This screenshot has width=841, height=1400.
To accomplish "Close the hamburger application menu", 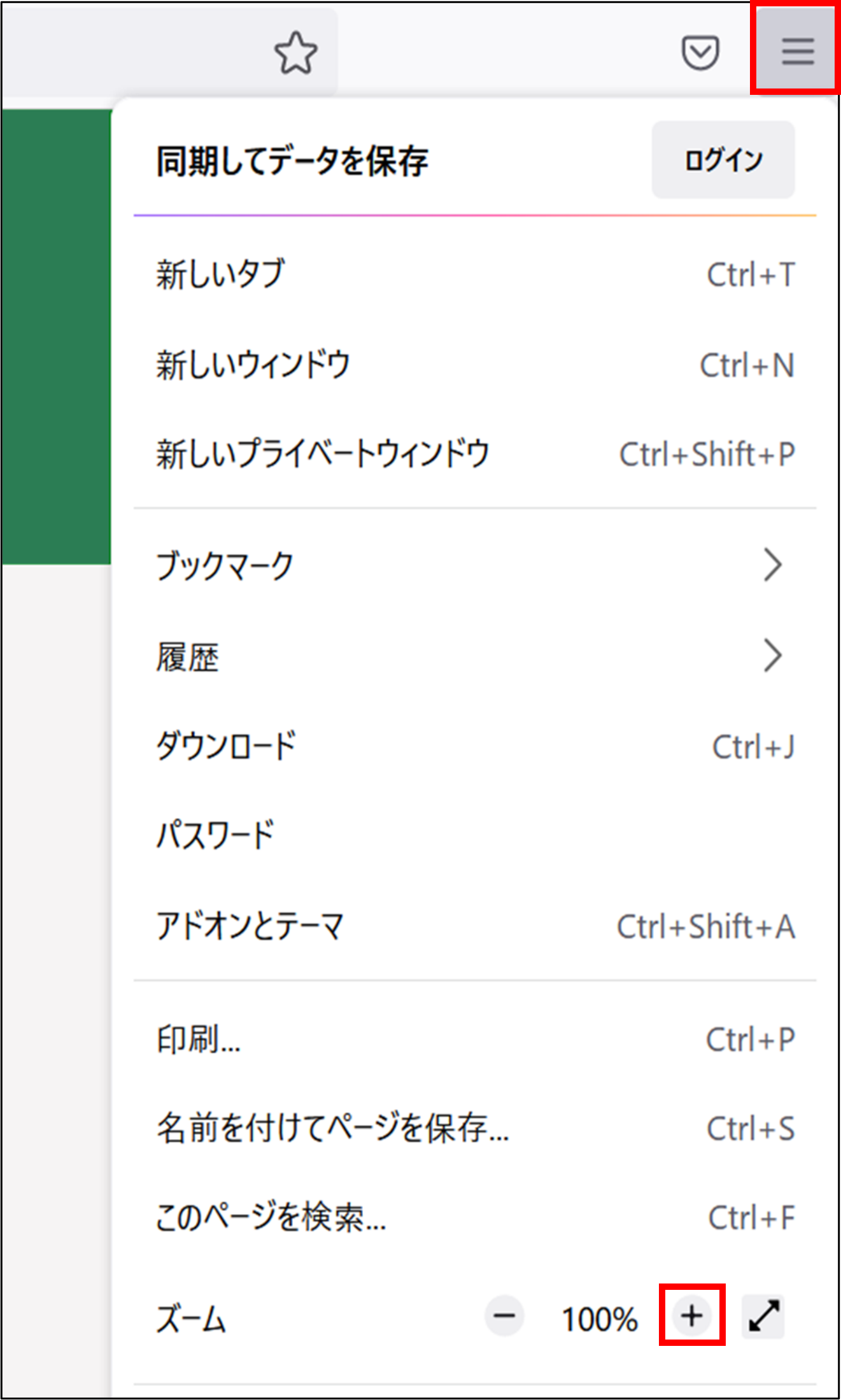I will click(797, 51).
